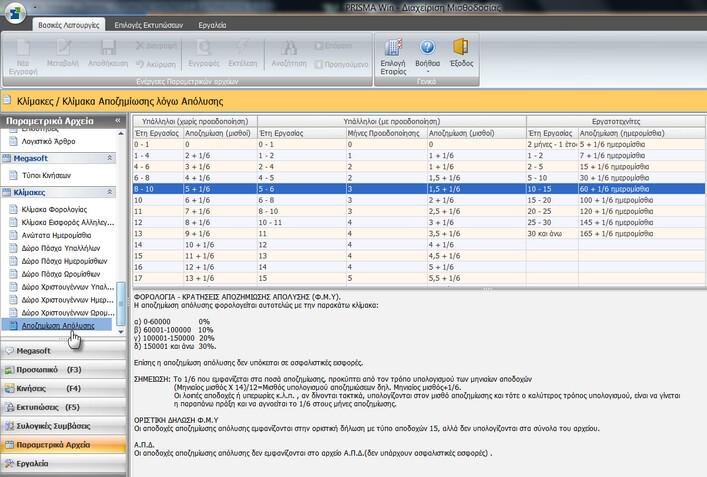Click the Megasoft group header icon
Image resolution: width=707 pixels, height=477 pixels.
[6, 158]
